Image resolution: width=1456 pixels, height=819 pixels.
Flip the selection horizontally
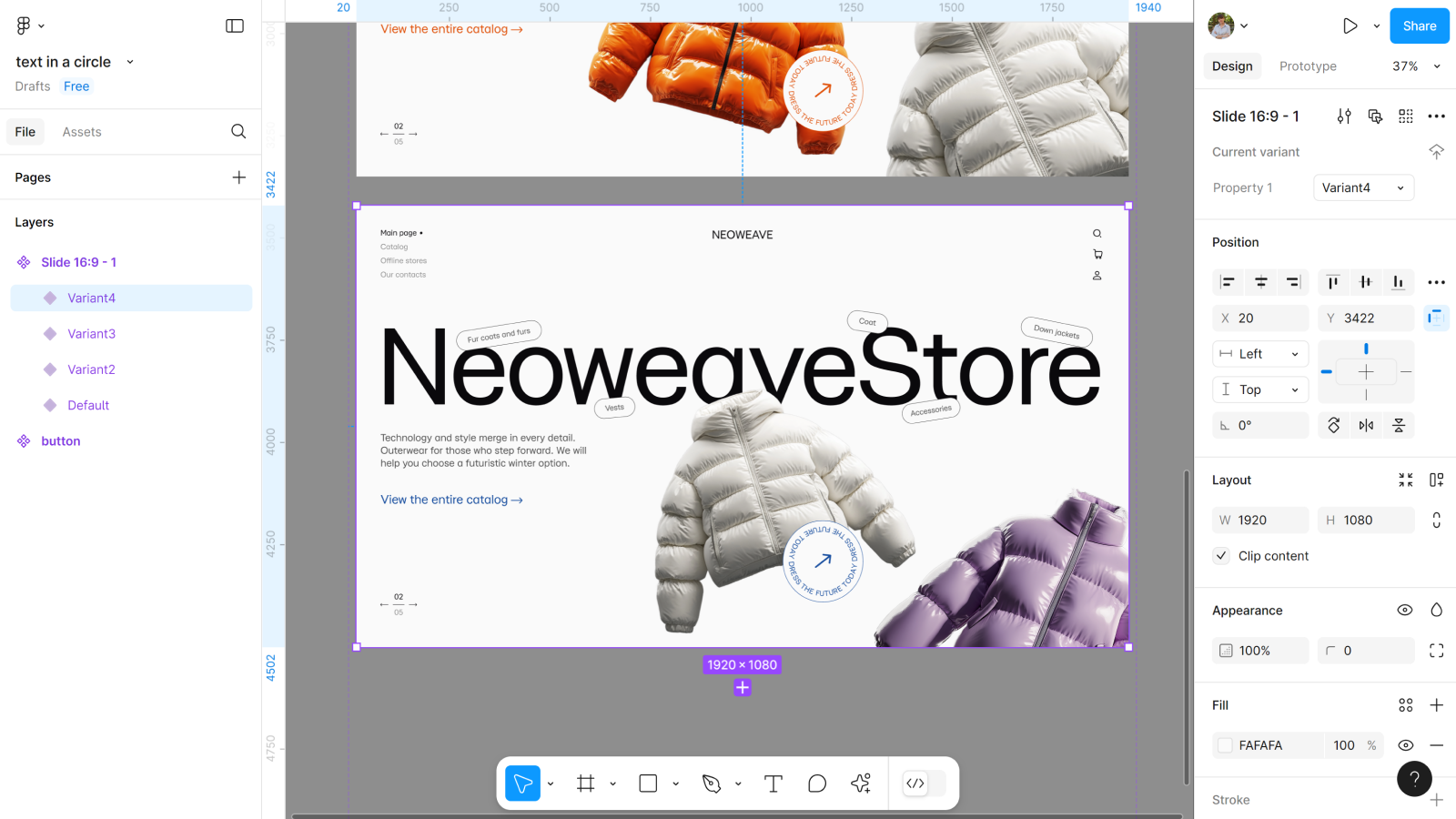(x=1366, y=426)
